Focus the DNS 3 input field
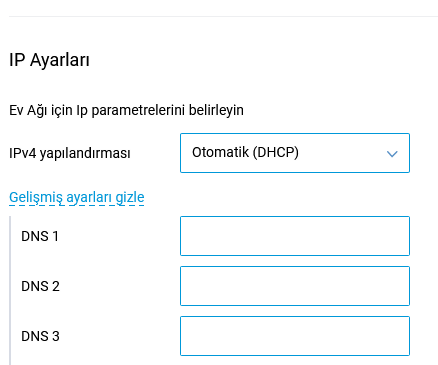Viewport: 438px width, 365px height. tap(295, 336)
